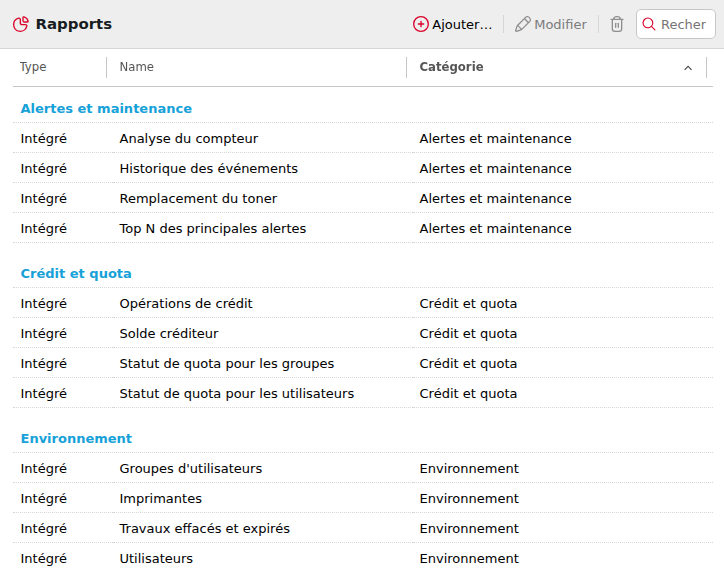Screen dimensions: 724x569
Task: Click category cell of Remplacement du toner
Action: coord(495,199)
